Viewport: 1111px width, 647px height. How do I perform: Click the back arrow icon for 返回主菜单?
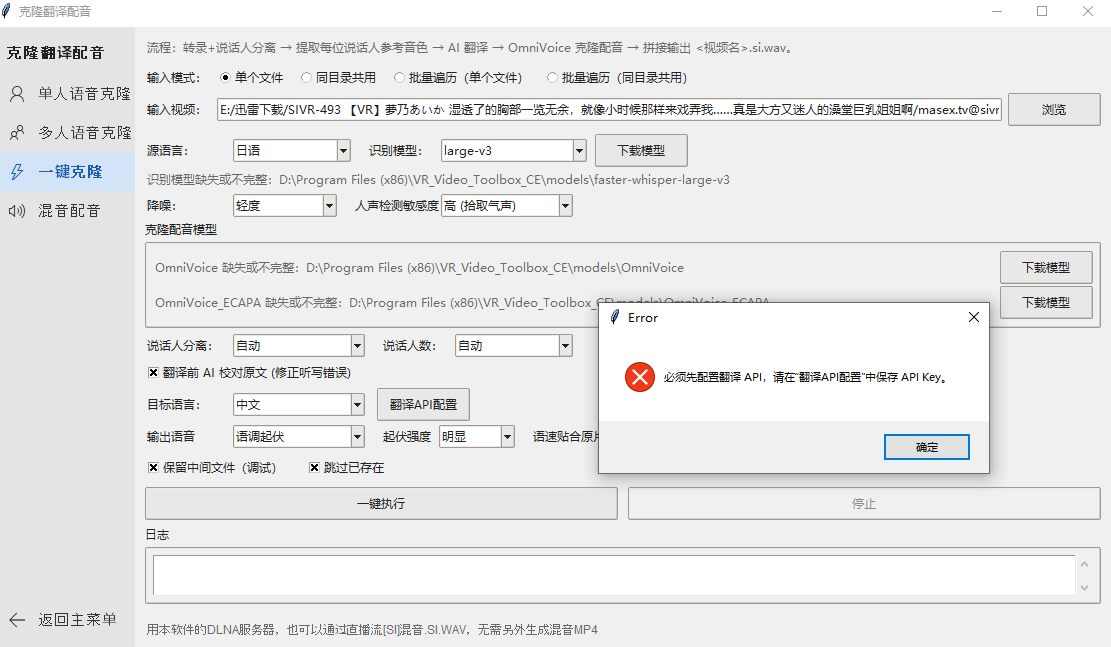pos(17,620)
